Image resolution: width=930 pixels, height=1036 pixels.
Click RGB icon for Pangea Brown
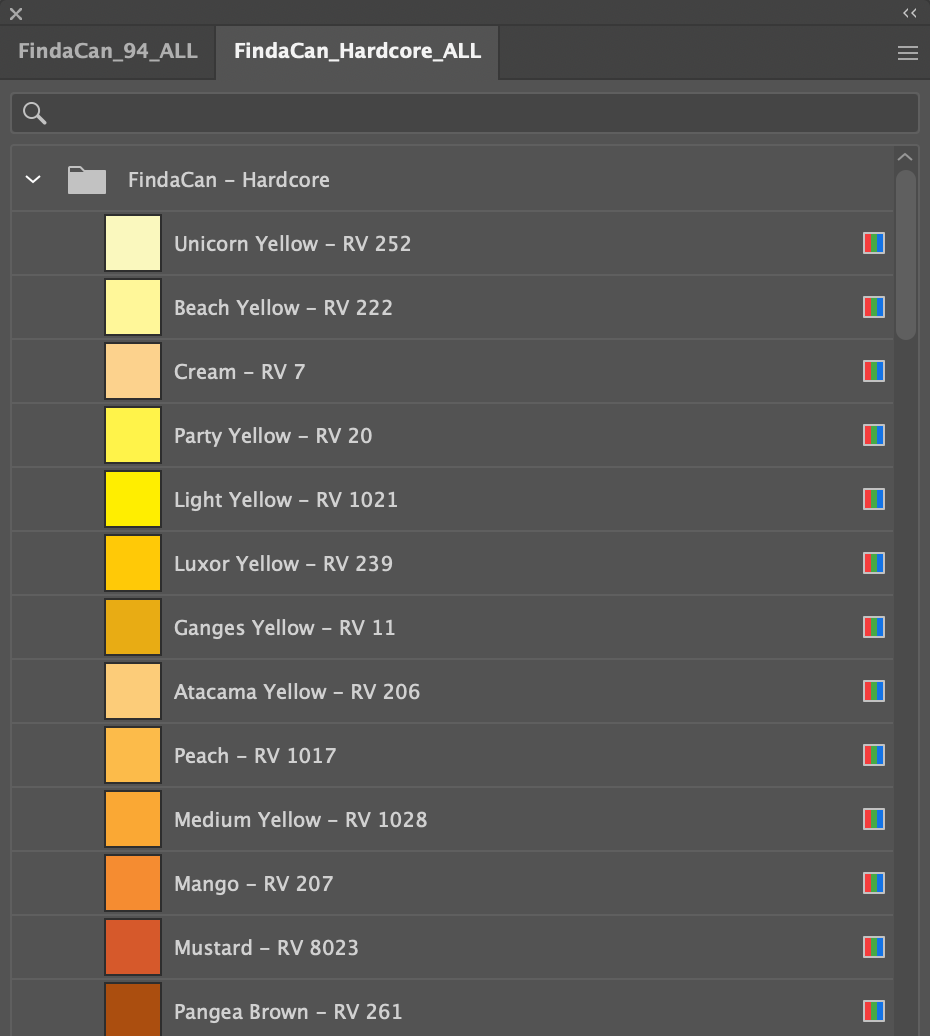click(874, 1011)
